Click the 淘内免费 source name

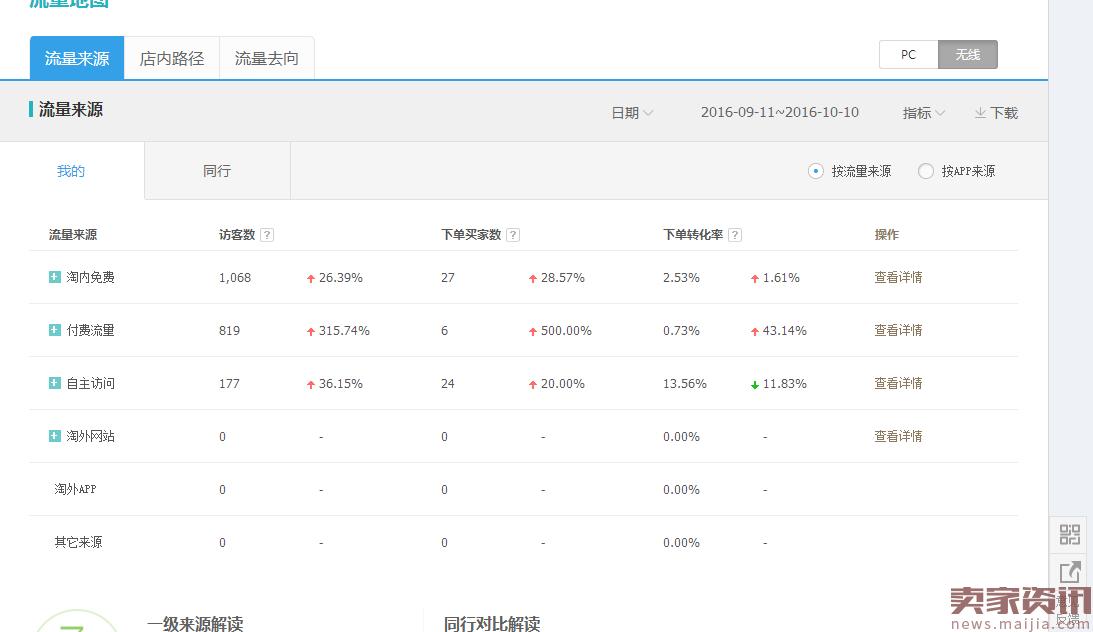91,277
